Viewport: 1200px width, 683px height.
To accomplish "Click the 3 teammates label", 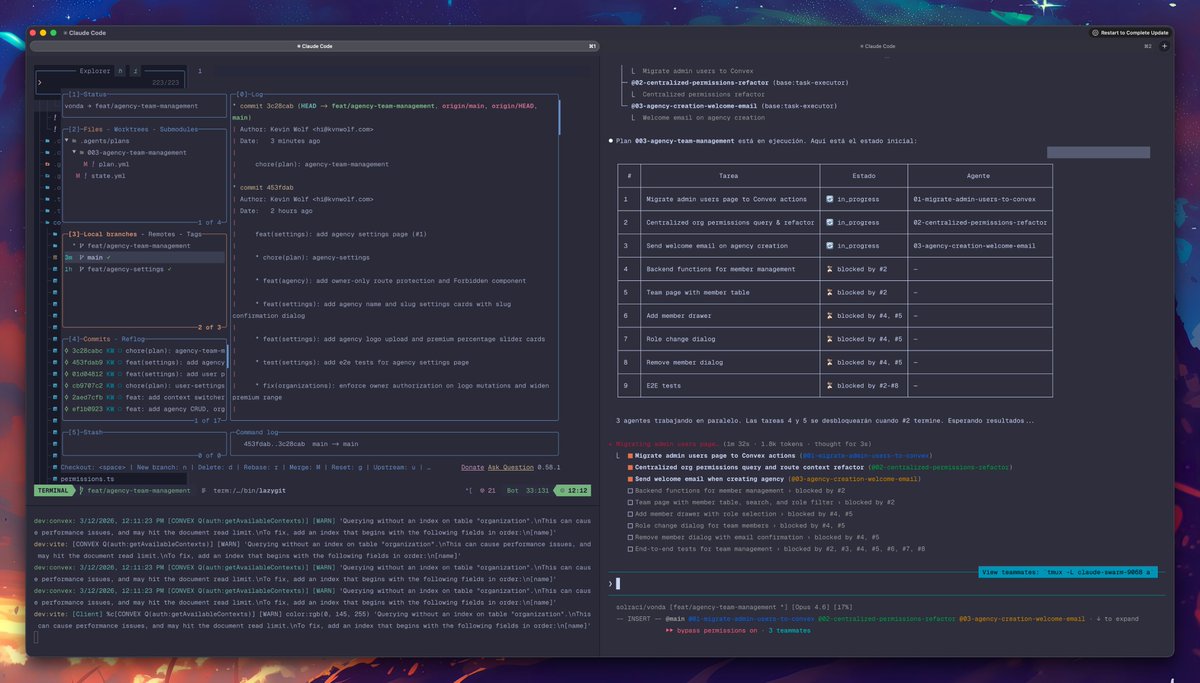I will point(790,631).
